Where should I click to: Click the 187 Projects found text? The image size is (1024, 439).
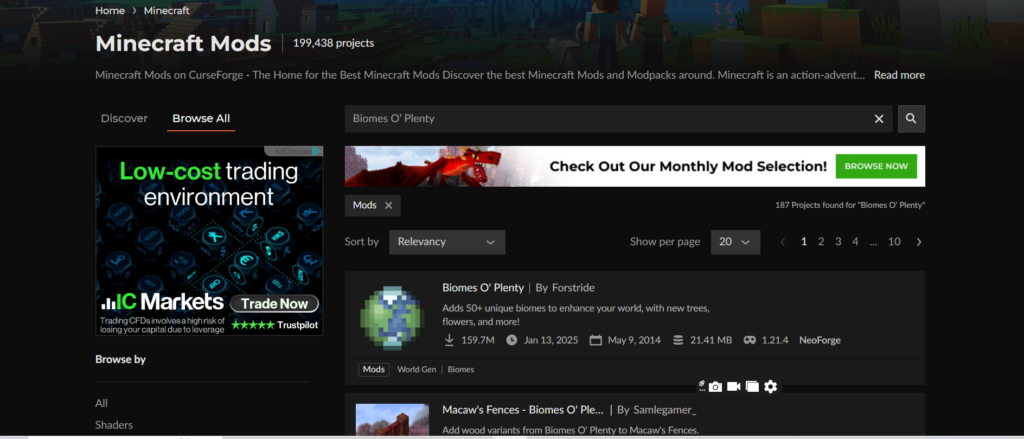(850, 205)
